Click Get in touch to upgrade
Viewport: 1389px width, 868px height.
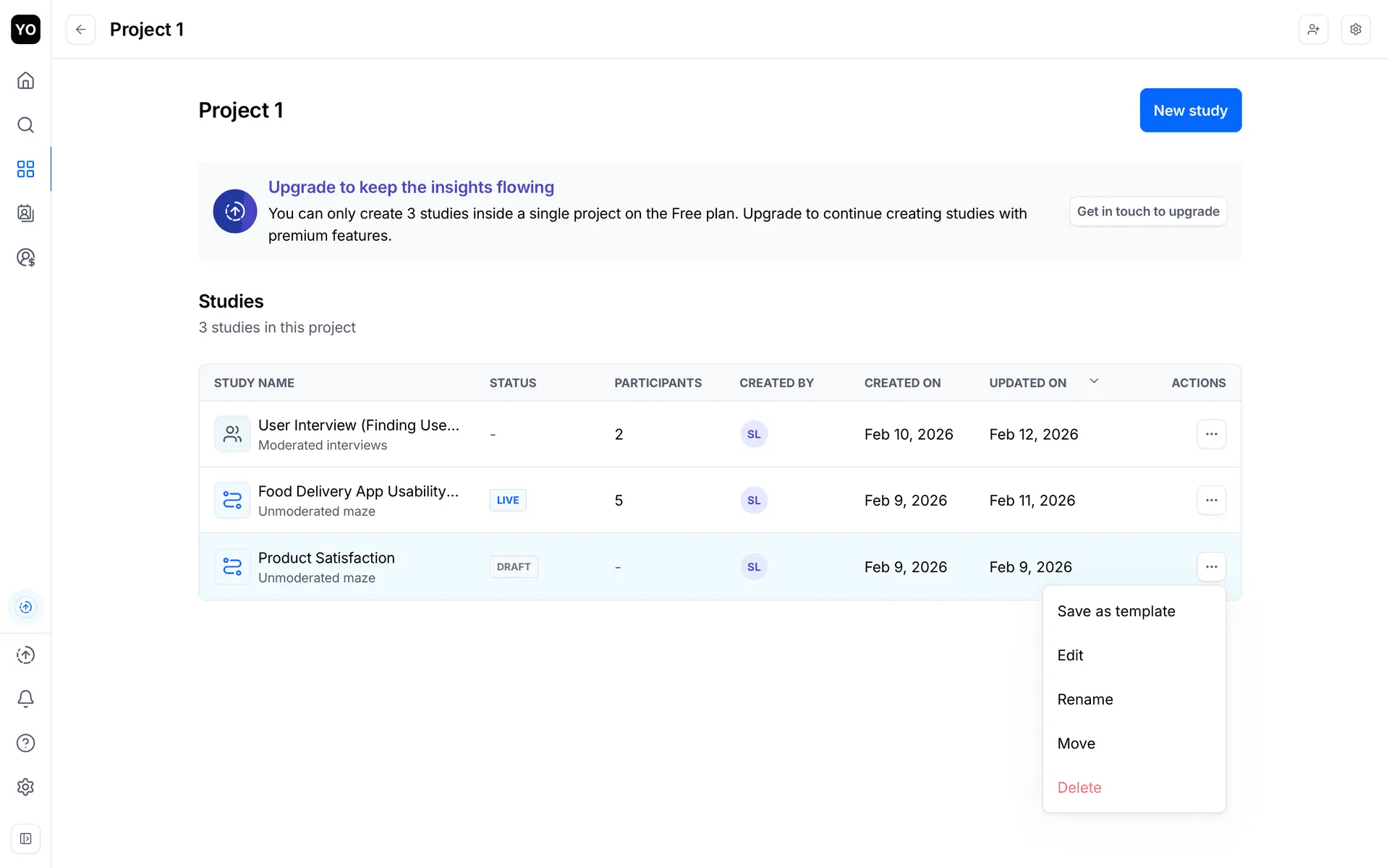click(x=1147, y=211)
